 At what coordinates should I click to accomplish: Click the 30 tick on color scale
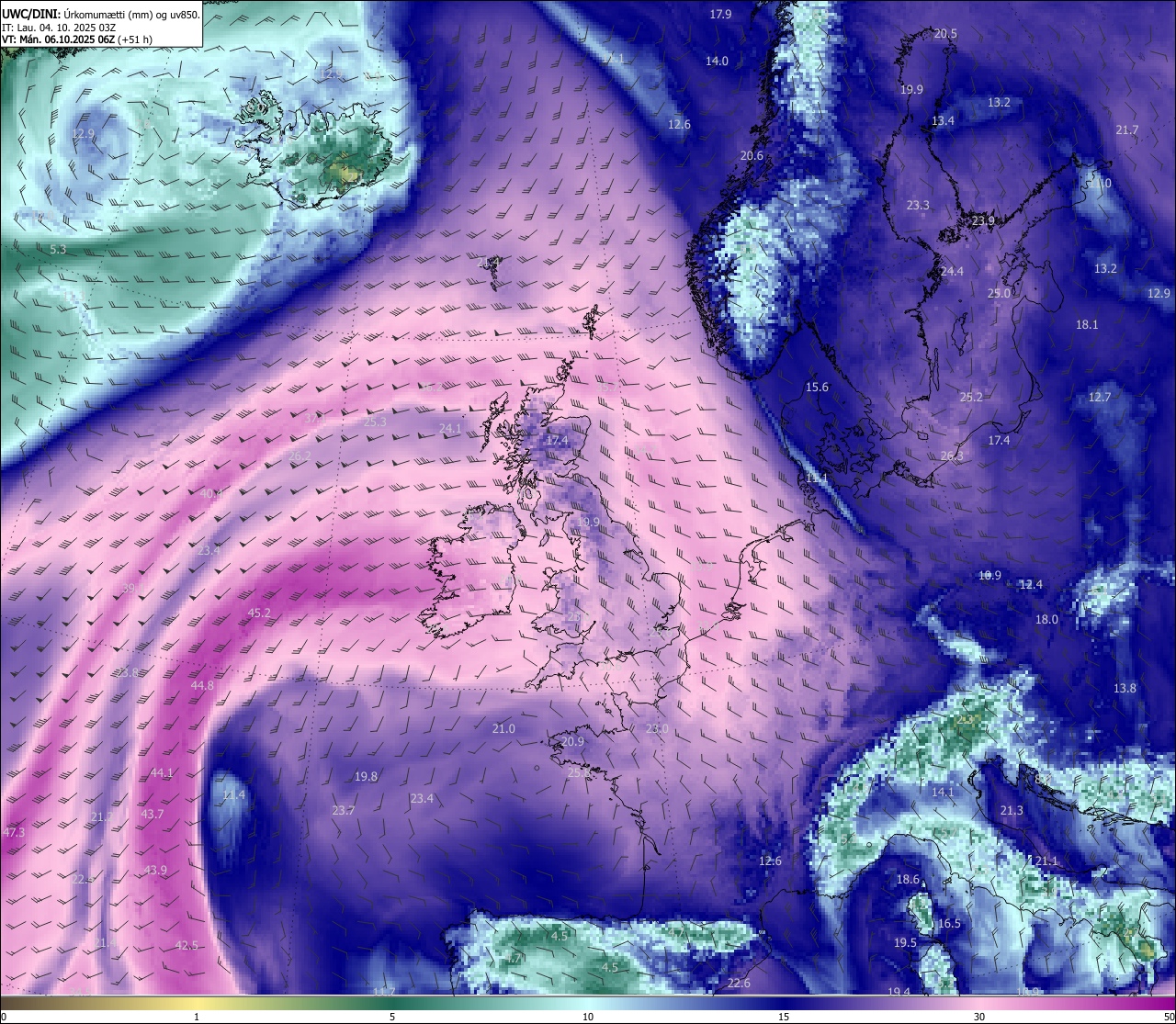click(979, 1017)
